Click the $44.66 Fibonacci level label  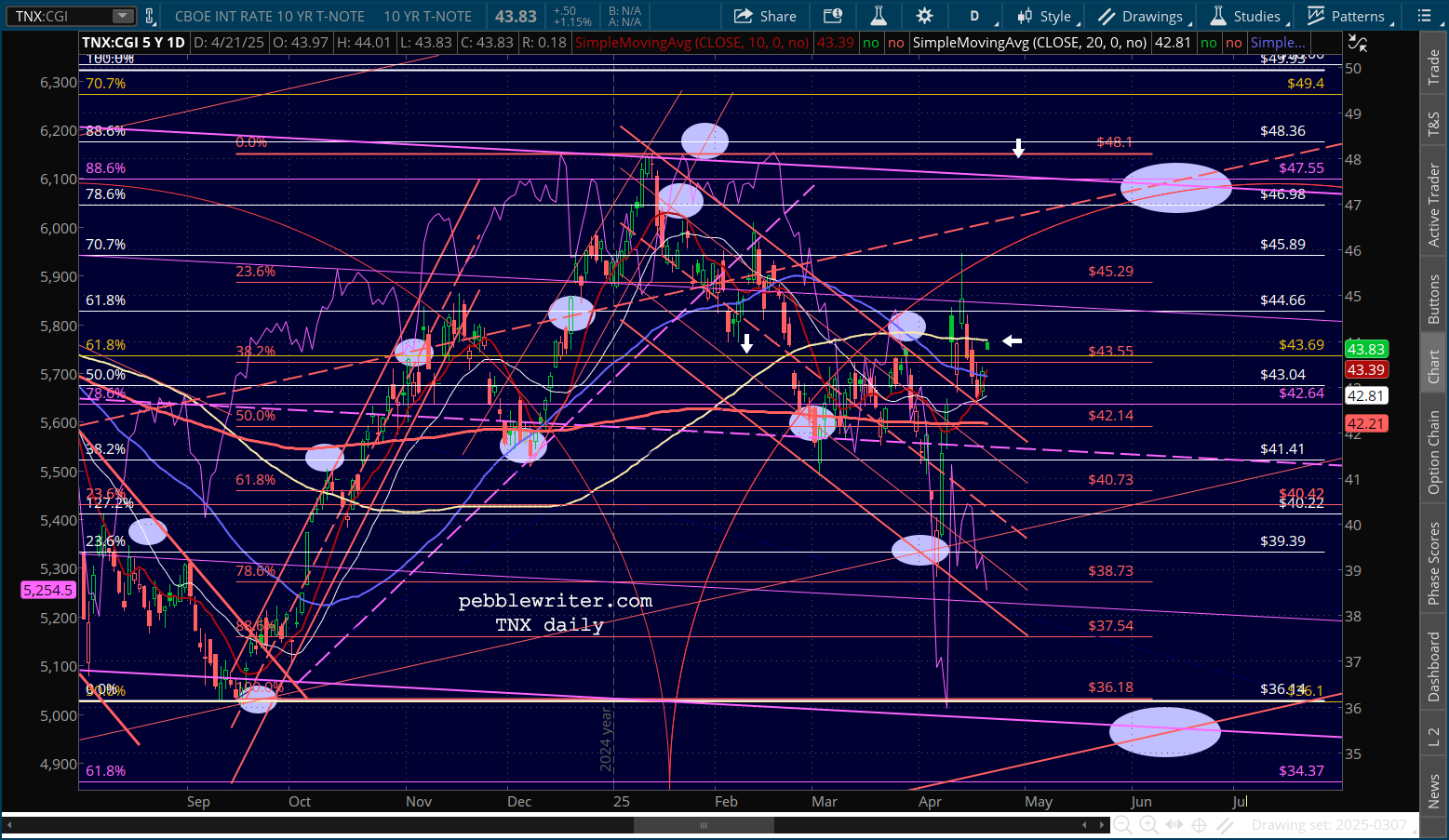coord(1282,300)
